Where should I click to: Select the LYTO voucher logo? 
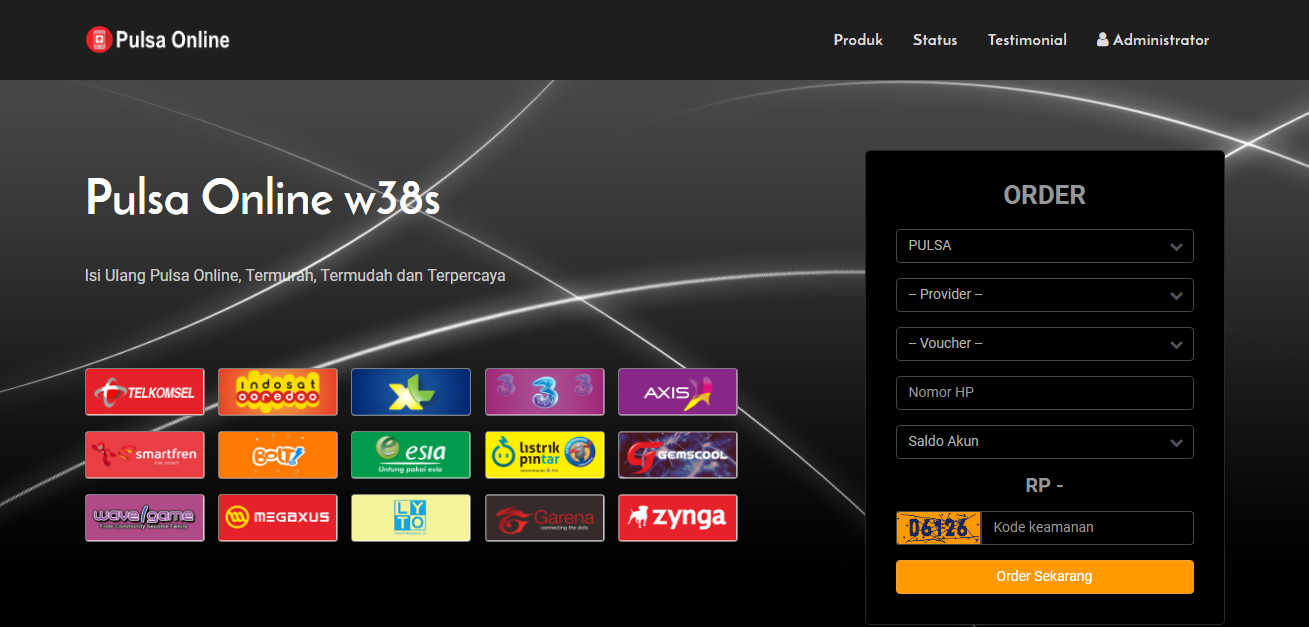(x=411, y=518)
